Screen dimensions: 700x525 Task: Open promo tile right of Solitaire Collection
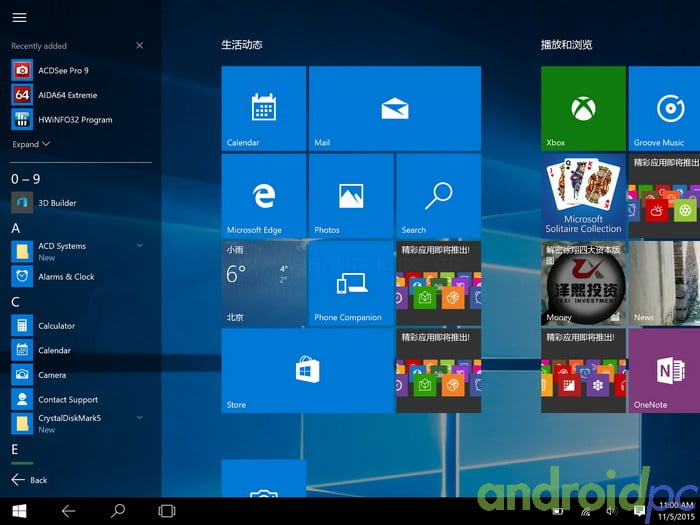click(x=664, y=196)
